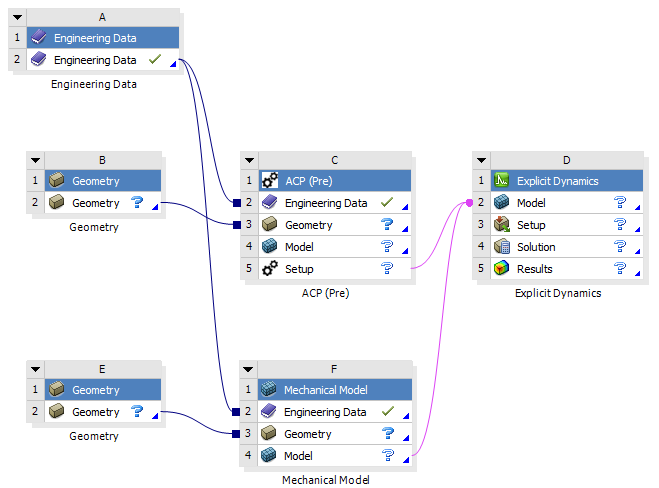Open the system C dropdown menu arrow
The height and width of the screenshot is (488, 659).
[249, 160]
